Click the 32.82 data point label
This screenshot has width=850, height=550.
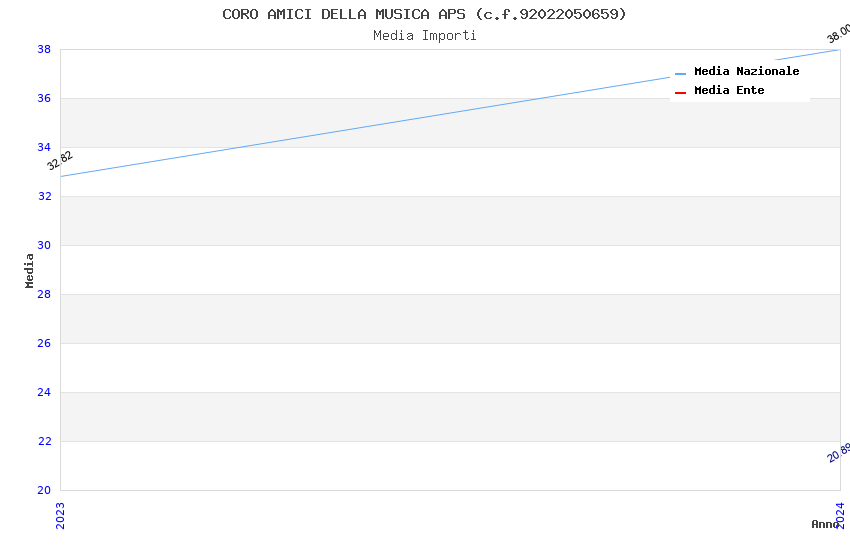(x=60, y=160)
